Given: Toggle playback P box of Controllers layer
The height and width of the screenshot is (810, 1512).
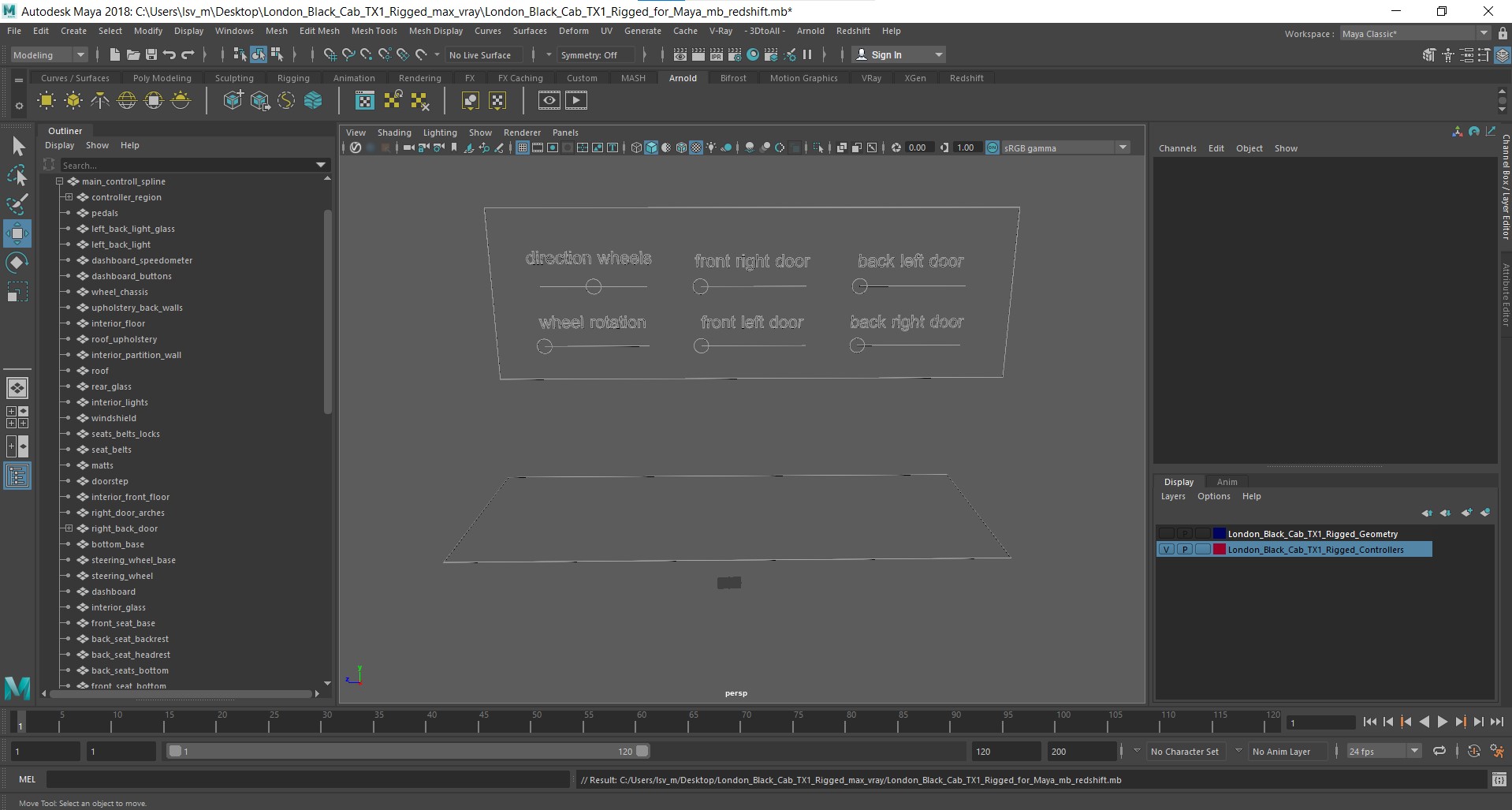Looking at the screenshot, I should click(1184, 550).
